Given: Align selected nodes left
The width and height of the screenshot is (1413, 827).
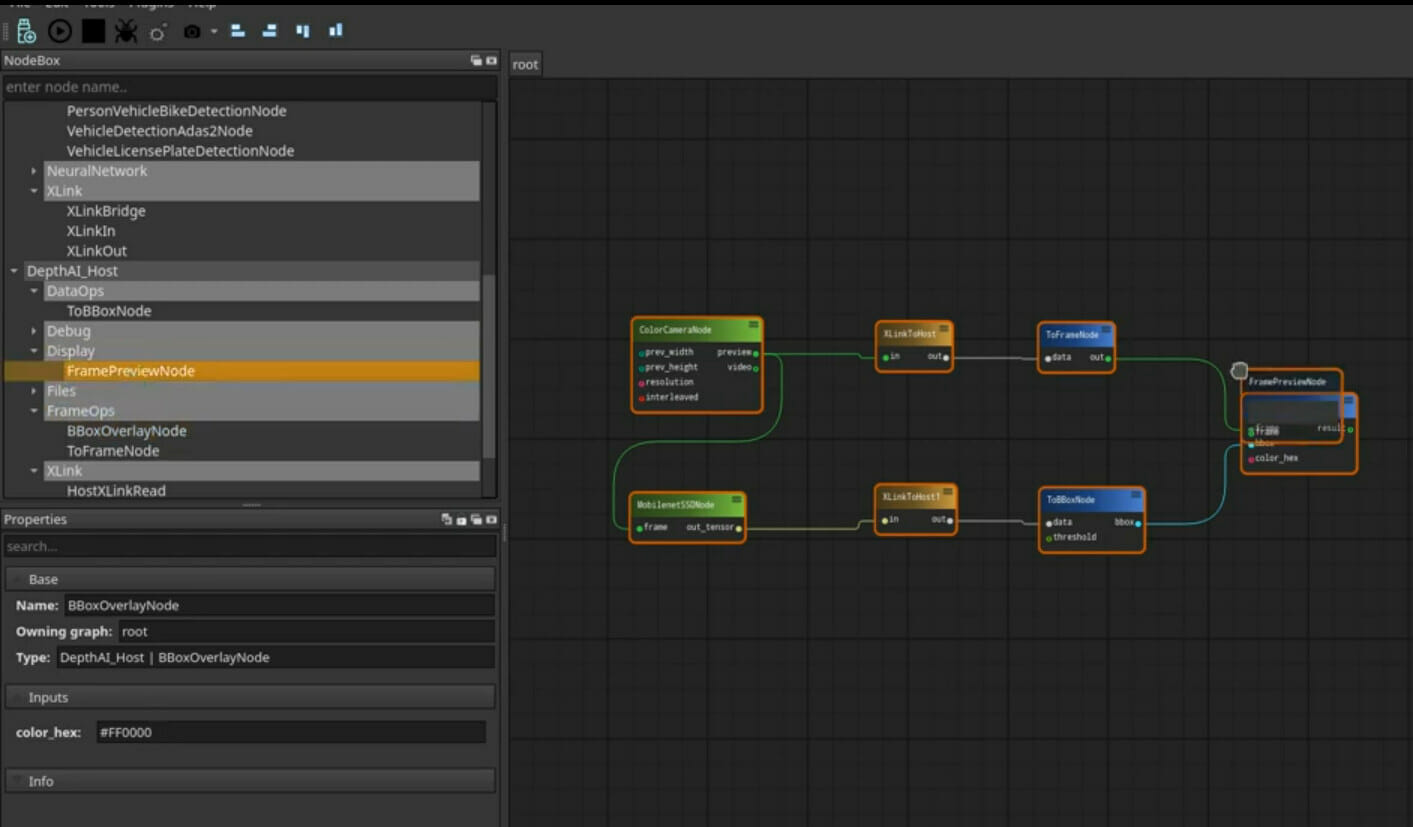Looking at the screenshot, I should point(238,31).
